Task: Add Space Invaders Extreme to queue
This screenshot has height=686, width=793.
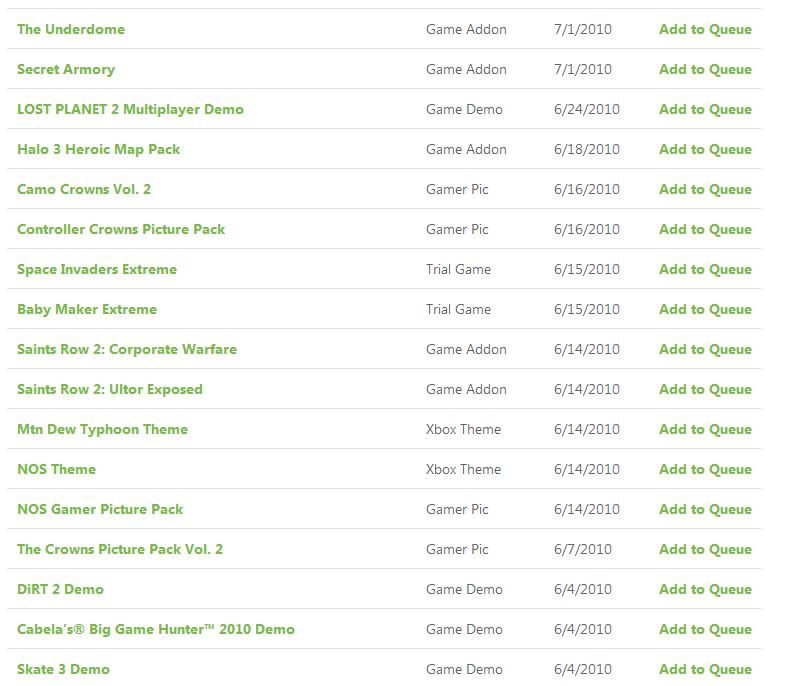Action: coord(705,269)
